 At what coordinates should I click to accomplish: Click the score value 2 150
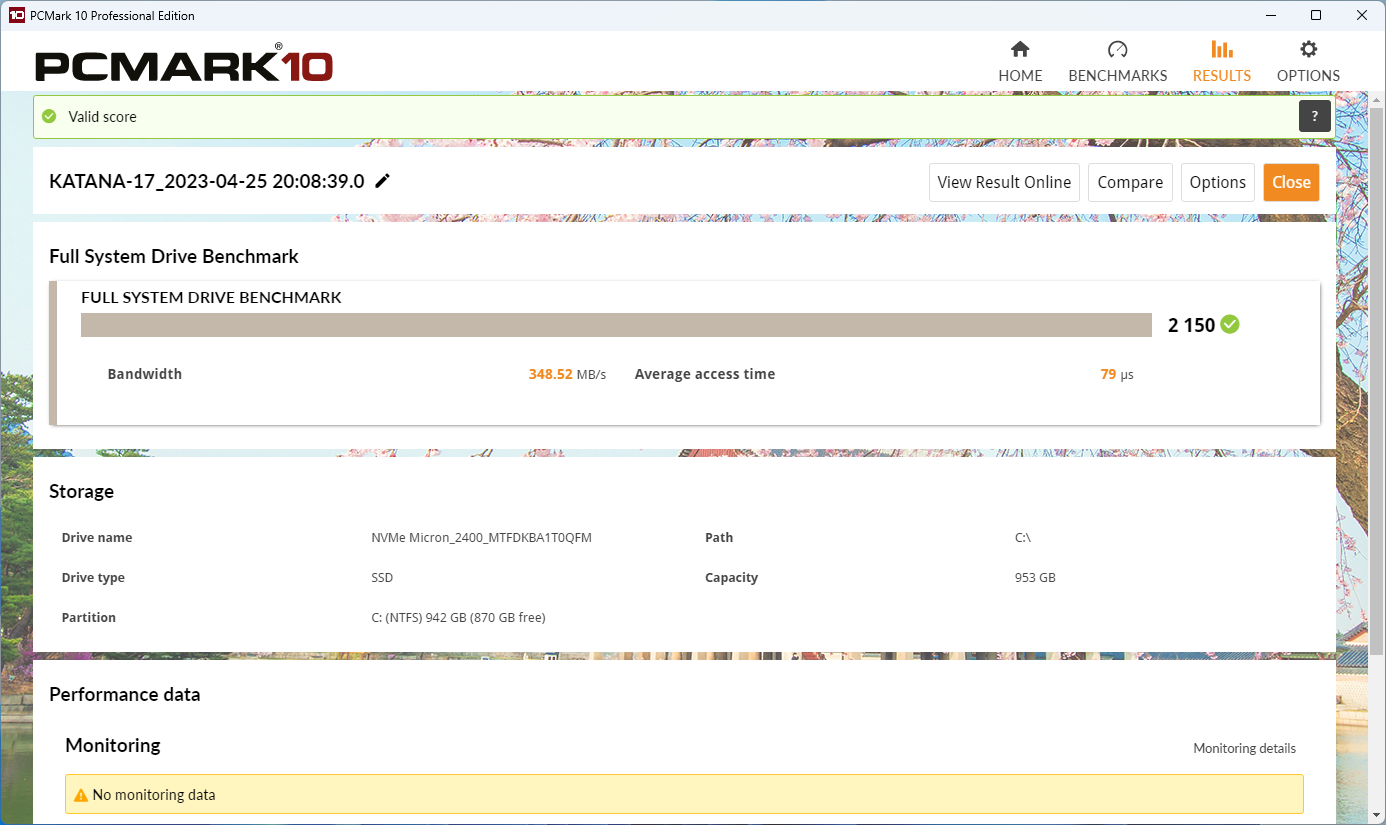1191,325
